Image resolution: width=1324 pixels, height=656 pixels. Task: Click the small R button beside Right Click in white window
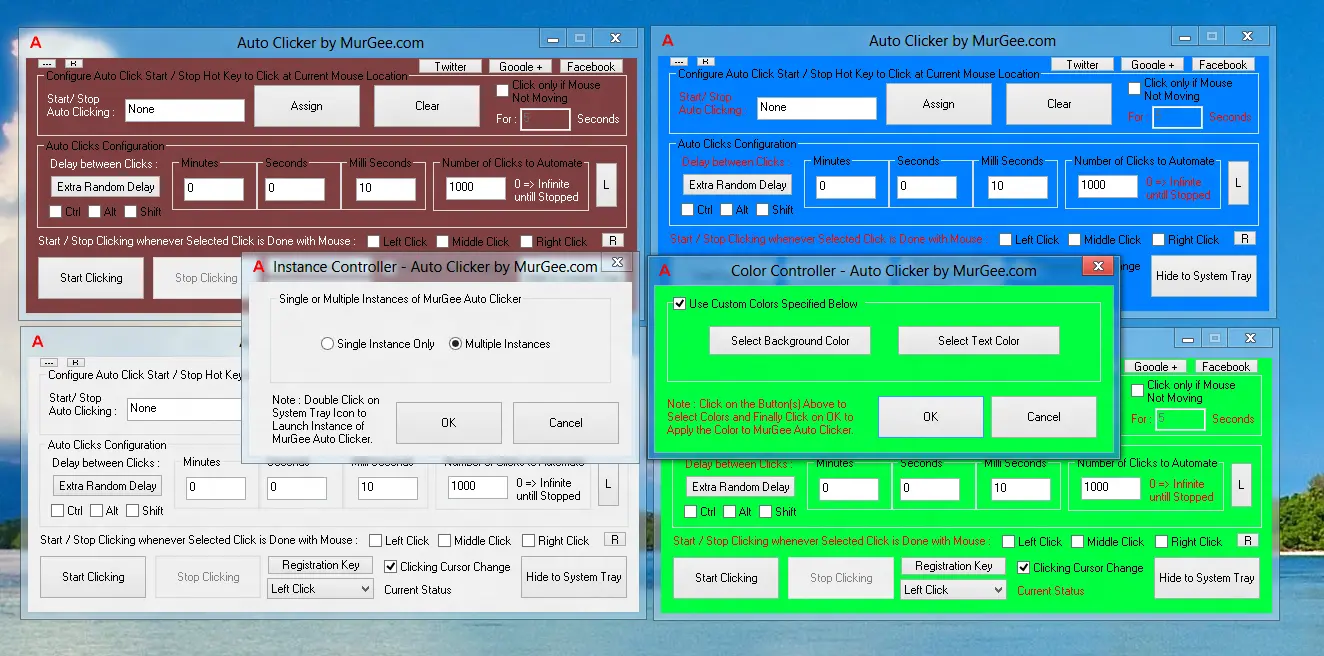(x=615, y=539)
